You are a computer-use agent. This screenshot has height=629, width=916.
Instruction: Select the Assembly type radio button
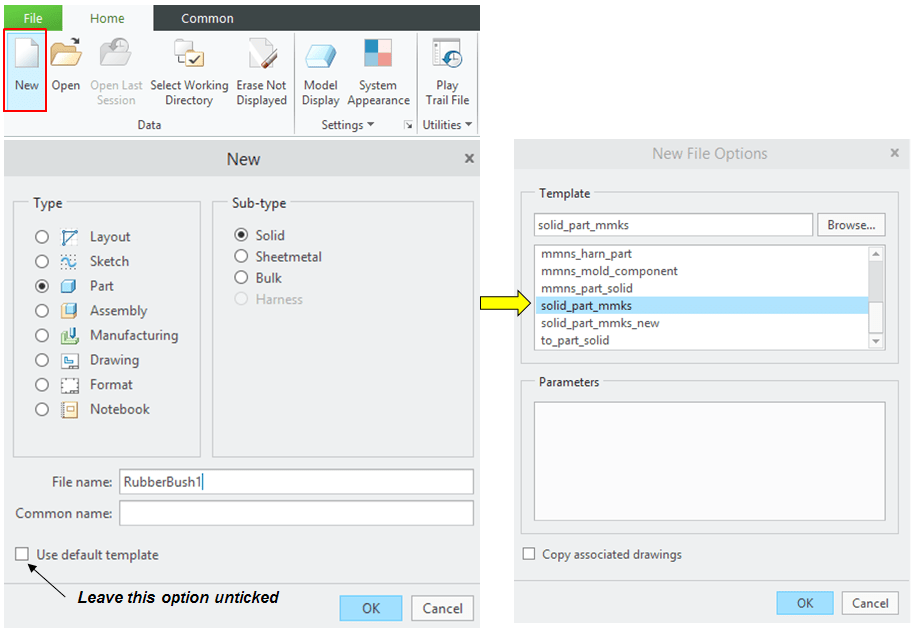coord(42,311)
